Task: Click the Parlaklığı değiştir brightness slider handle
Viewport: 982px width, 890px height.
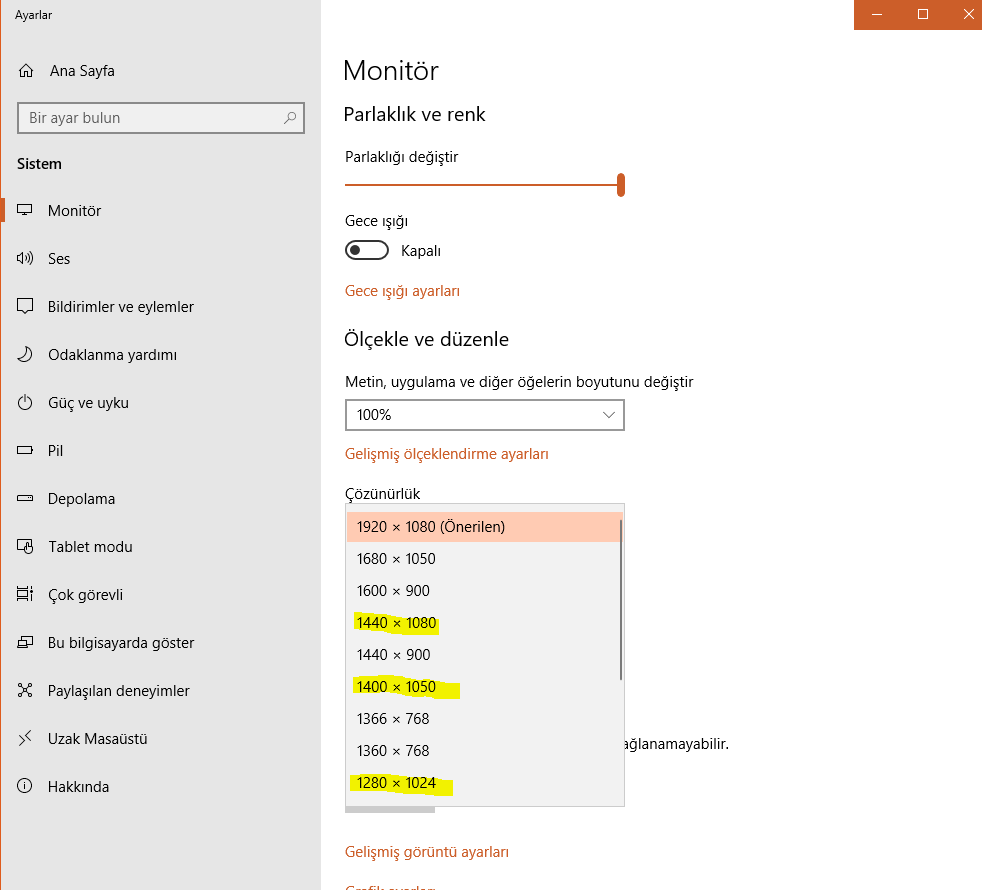Action: (621, 185)
